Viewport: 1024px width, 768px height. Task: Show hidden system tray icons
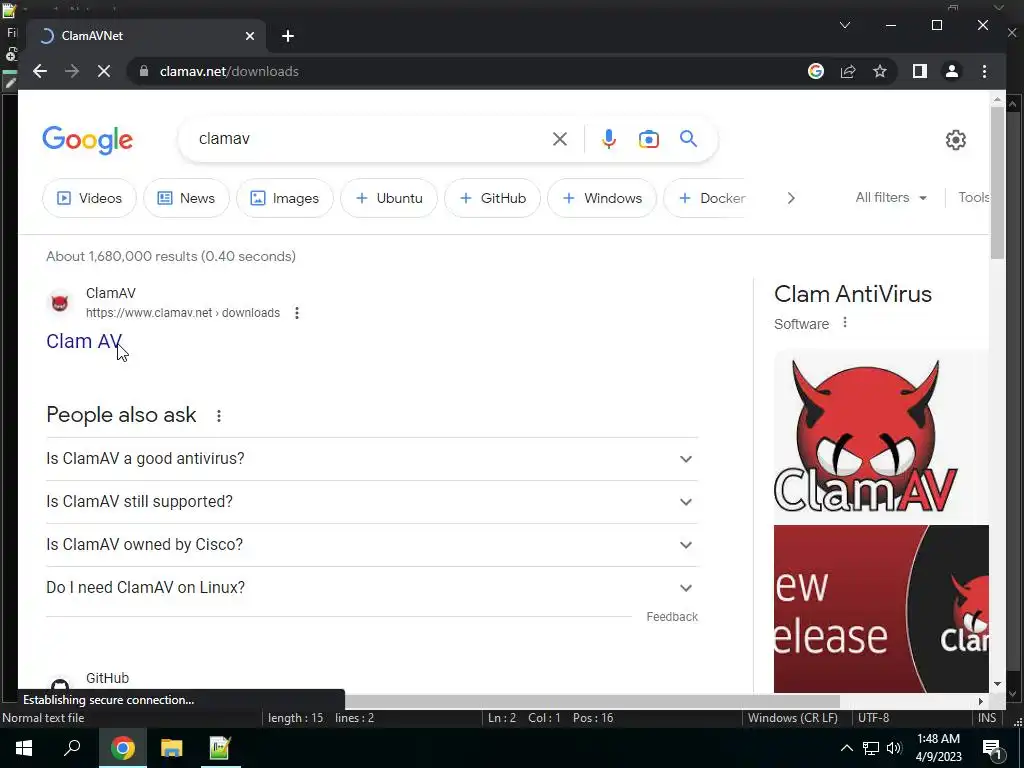pyautogui.click(x=846, y=748)
